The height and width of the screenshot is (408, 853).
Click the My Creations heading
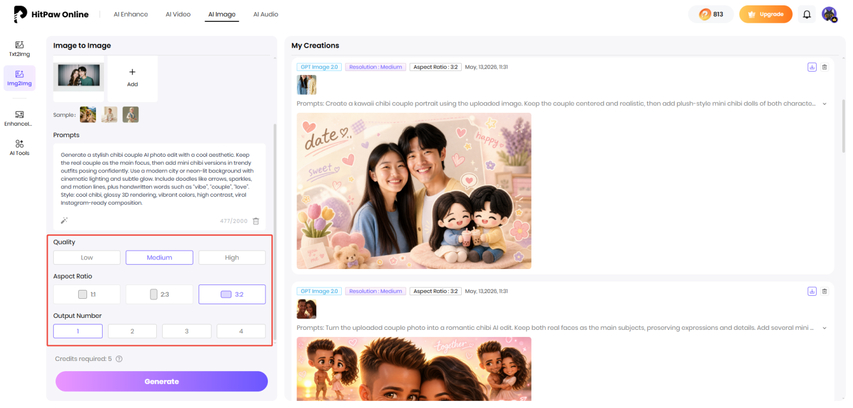pos(315,46)
